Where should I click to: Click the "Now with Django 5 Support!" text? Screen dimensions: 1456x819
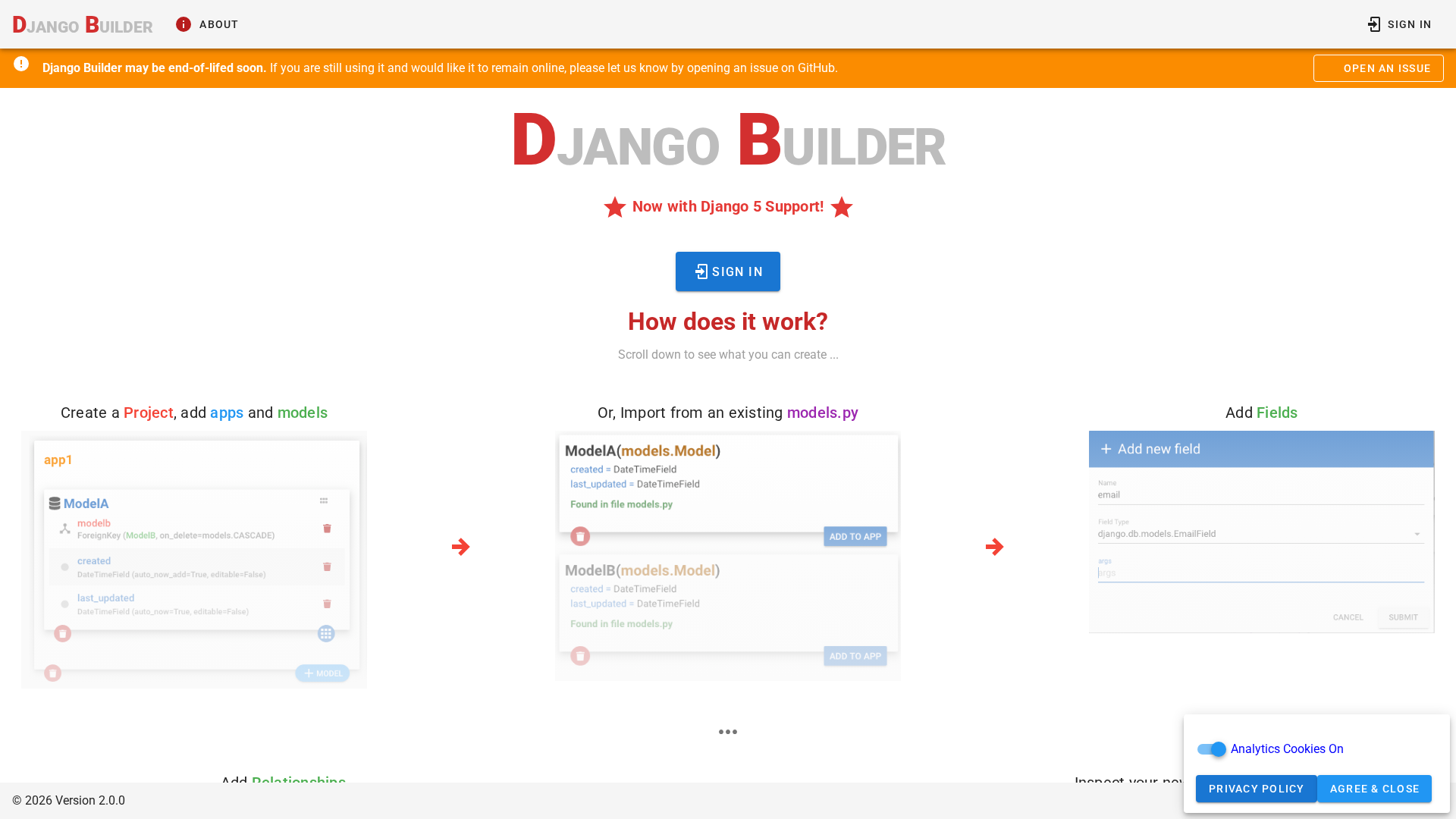[728, 207]
